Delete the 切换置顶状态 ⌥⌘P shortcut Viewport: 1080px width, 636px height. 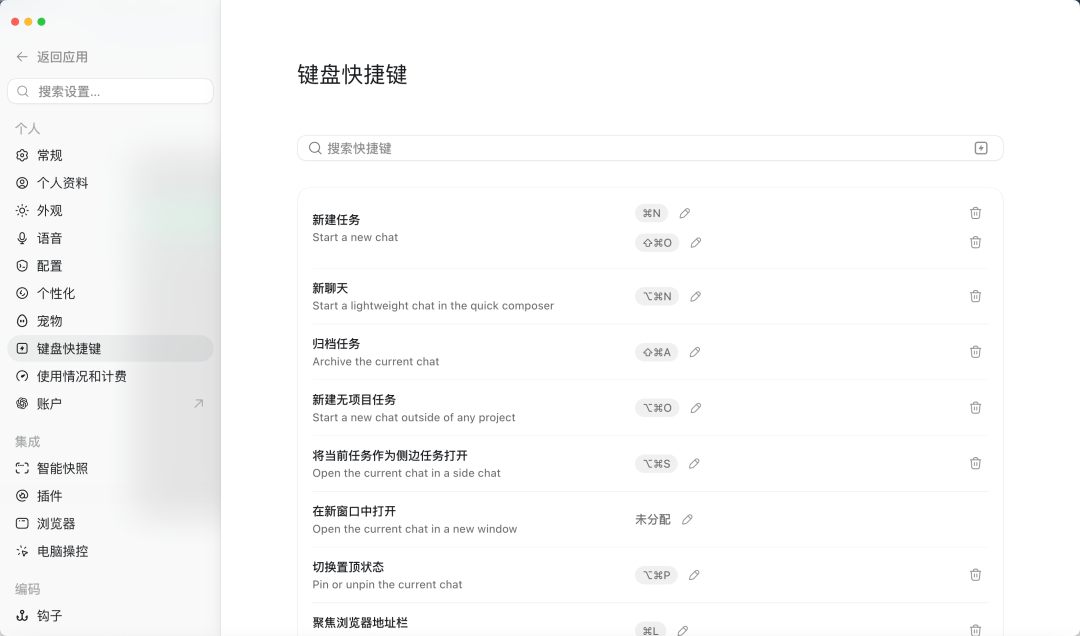(975, 575)
